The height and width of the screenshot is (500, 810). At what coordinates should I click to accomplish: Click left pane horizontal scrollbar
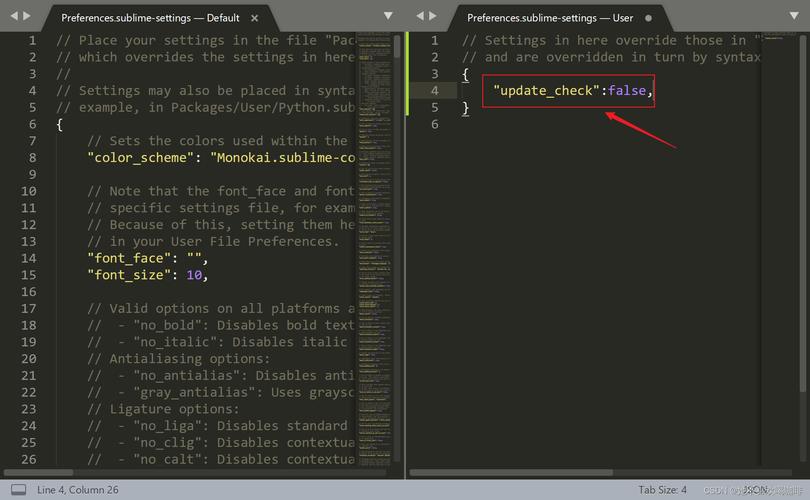point(200,472)
